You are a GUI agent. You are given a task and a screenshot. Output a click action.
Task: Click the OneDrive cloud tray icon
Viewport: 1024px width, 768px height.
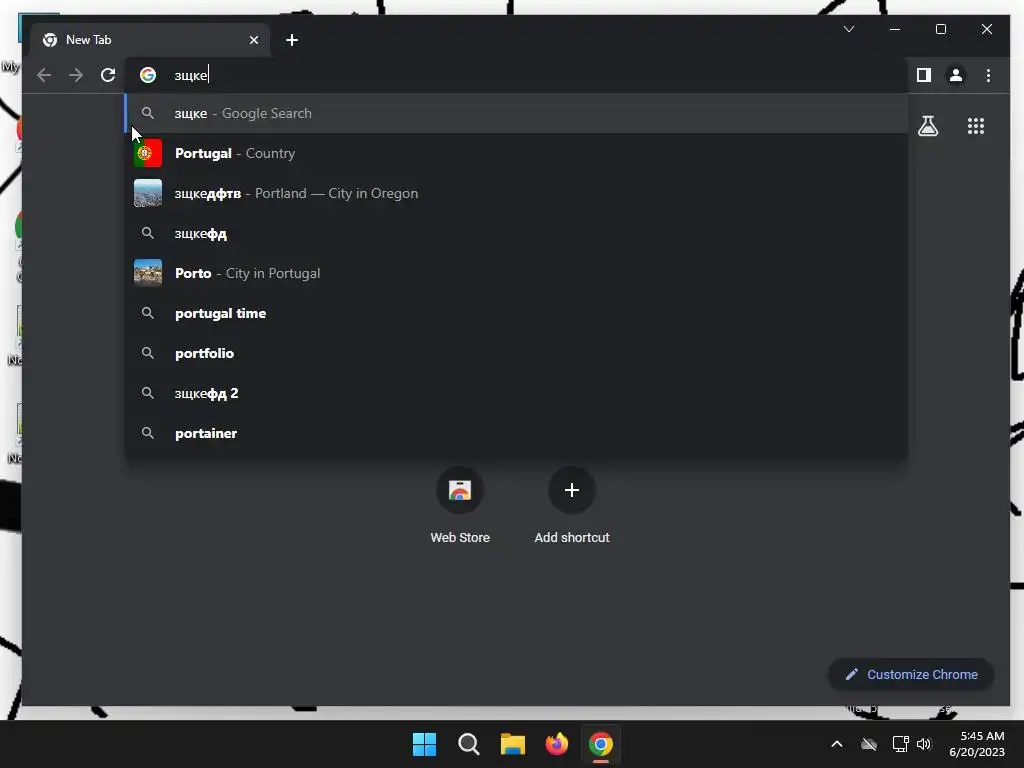point(869,744)
